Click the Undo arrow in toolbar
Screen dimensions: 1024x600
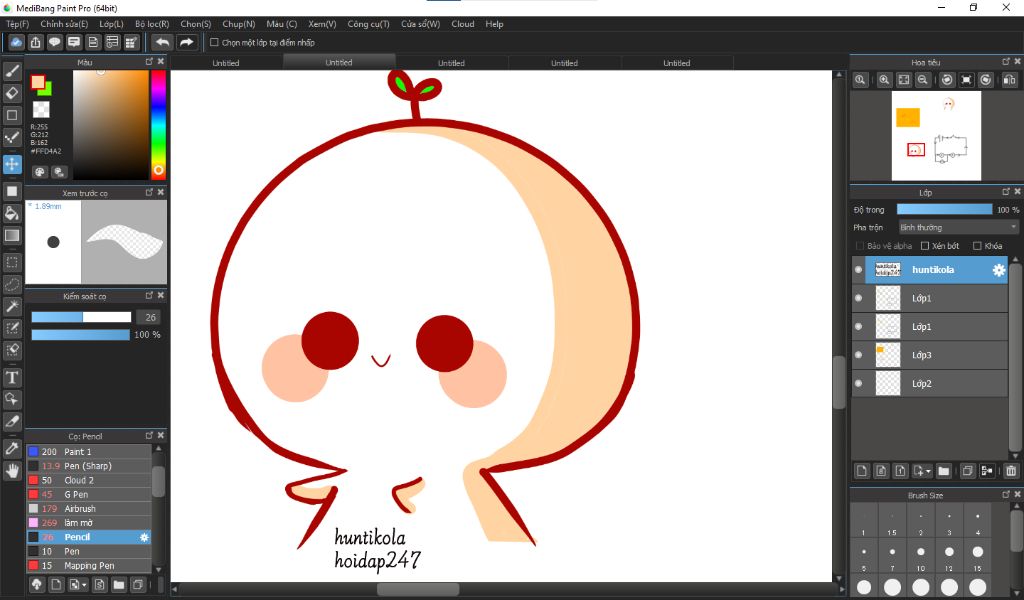point(162,42)
